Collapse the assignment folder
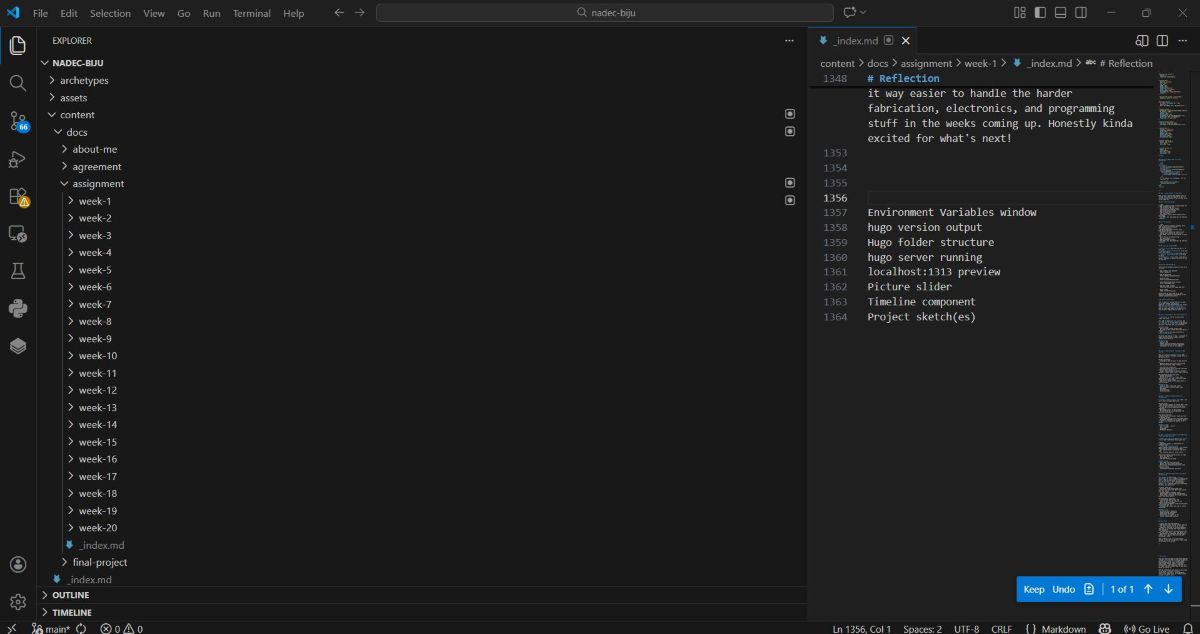Screen dimensions: 1200x634 (x=98, y=183)
